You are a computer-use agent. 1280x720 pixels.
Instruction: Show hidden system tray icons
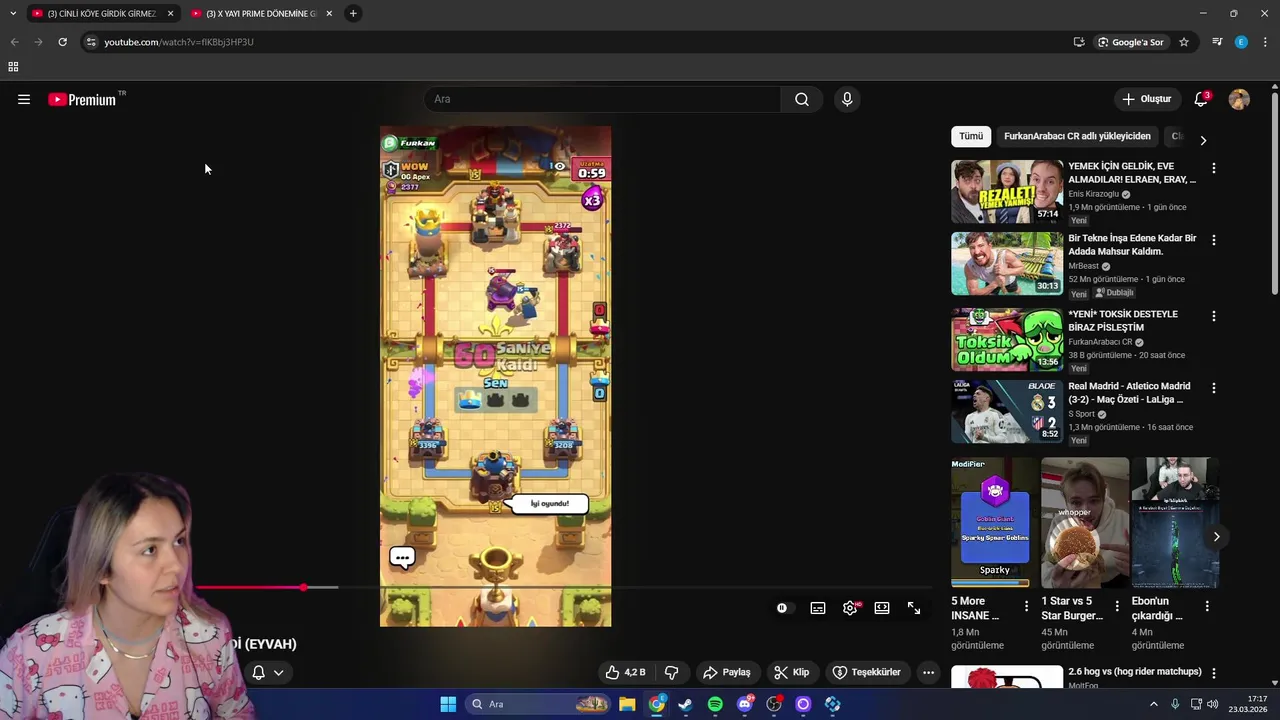click(1153, 704)
